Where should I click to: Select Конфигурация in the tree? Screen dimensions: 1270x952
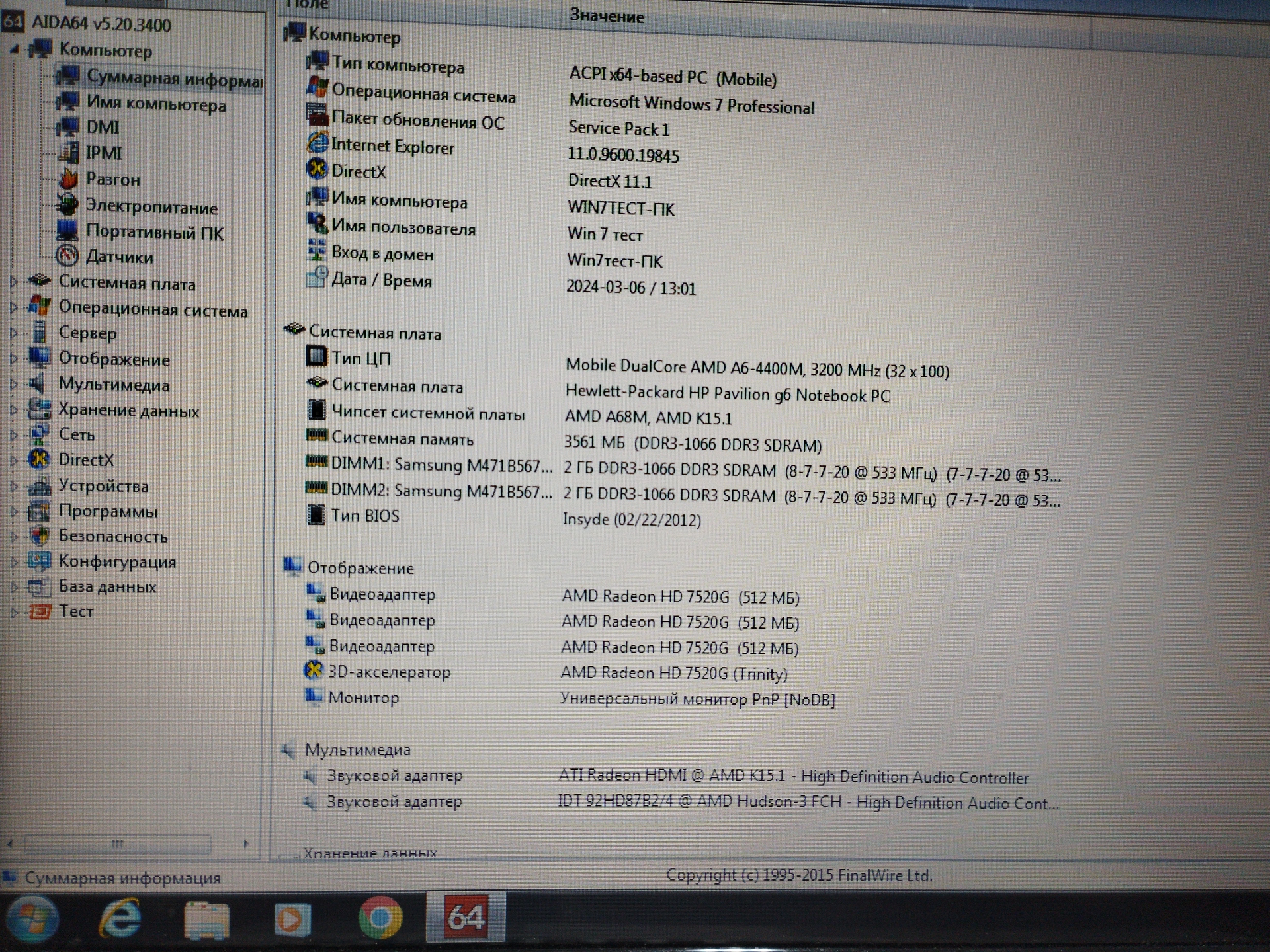(x=117, y=561)
